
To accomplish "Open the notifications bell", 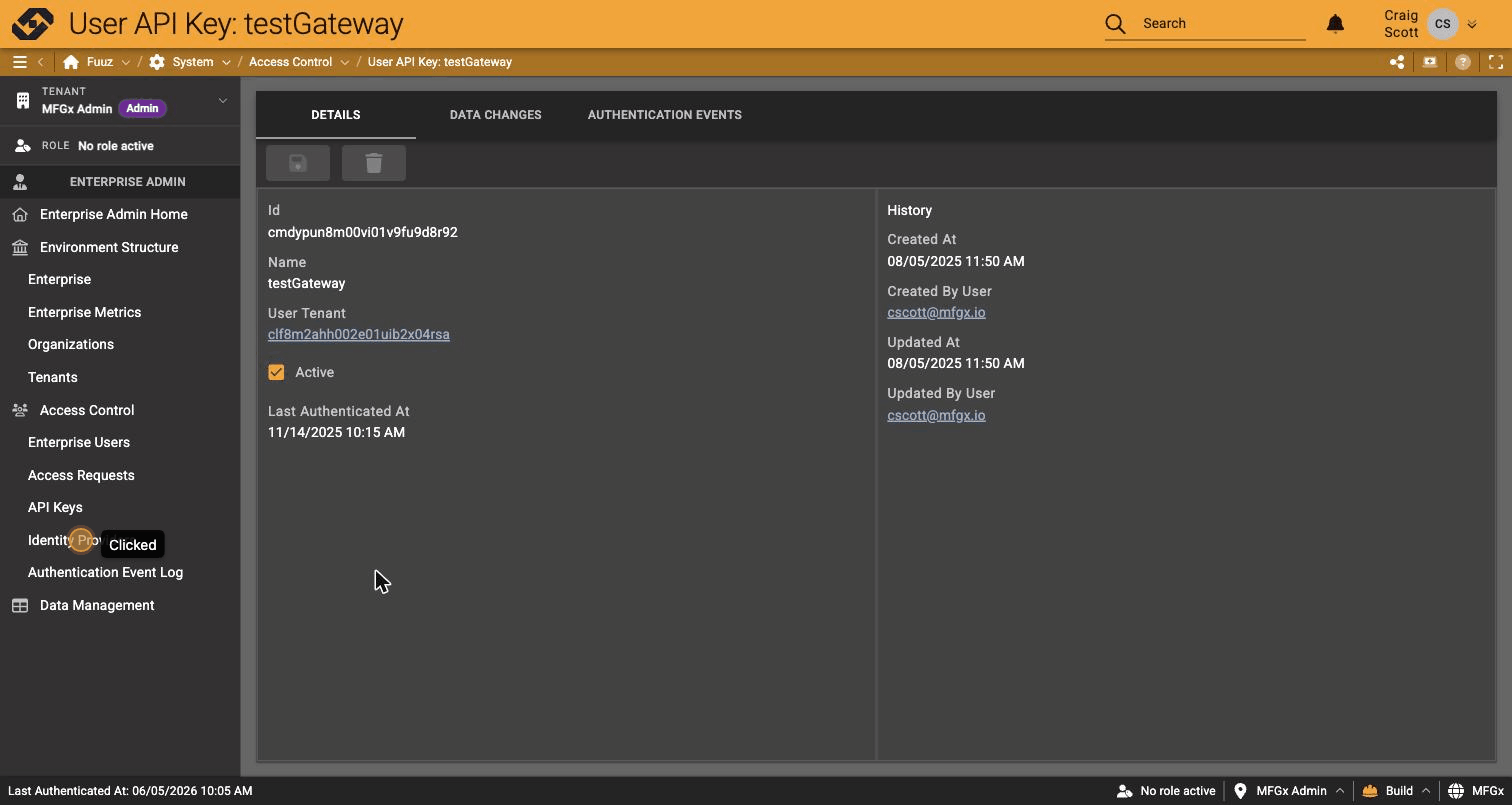I will point(1335,23).
